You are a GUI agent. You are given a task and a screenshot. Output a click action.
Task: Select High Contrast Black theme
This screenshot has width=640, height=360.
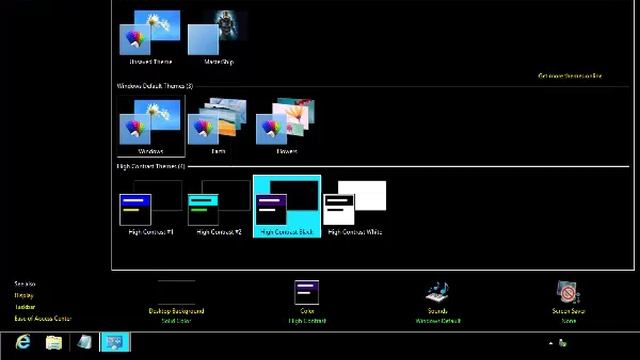pyautogui.click(x=287, y=206)
